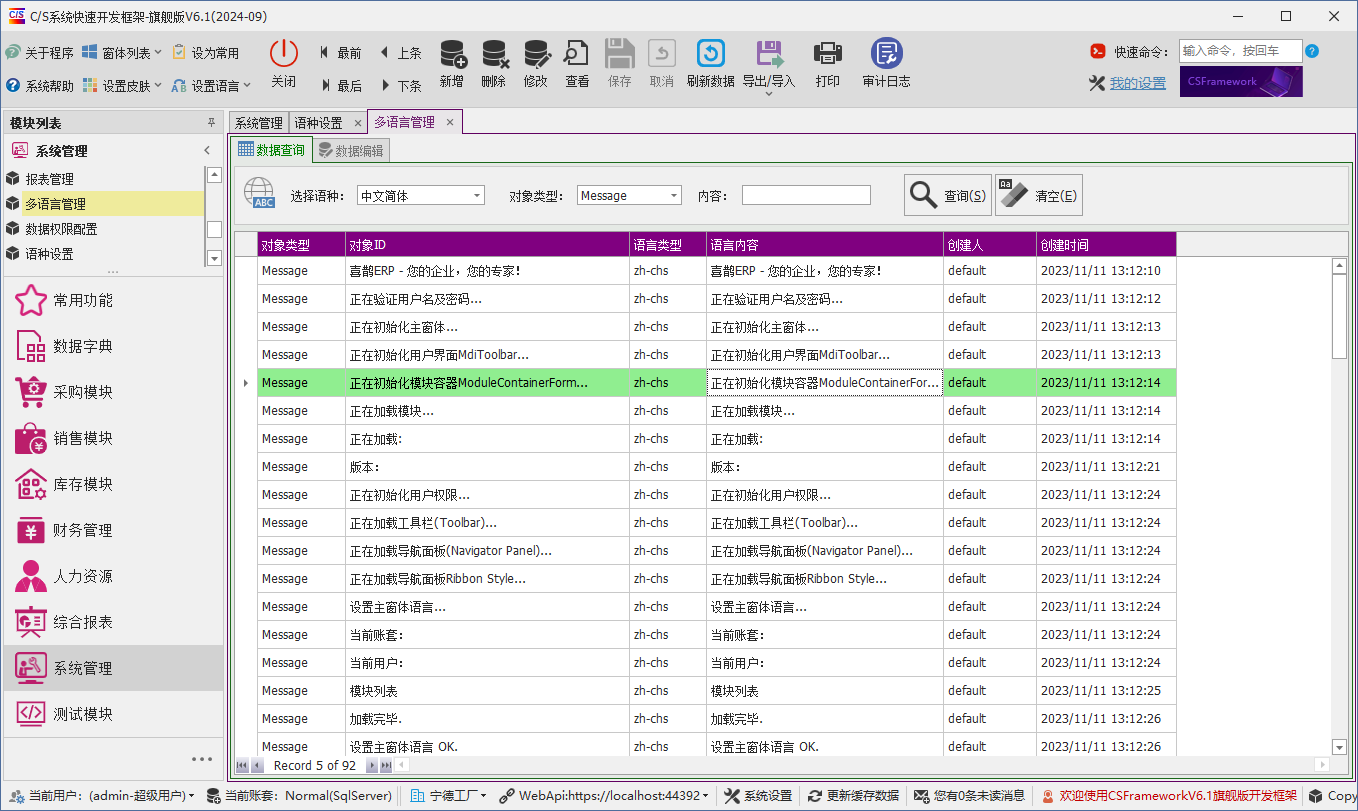This screenshot has width=1358, height=811.
Task: Click next record arrow in grid navigator
Action: coord(372,765)
